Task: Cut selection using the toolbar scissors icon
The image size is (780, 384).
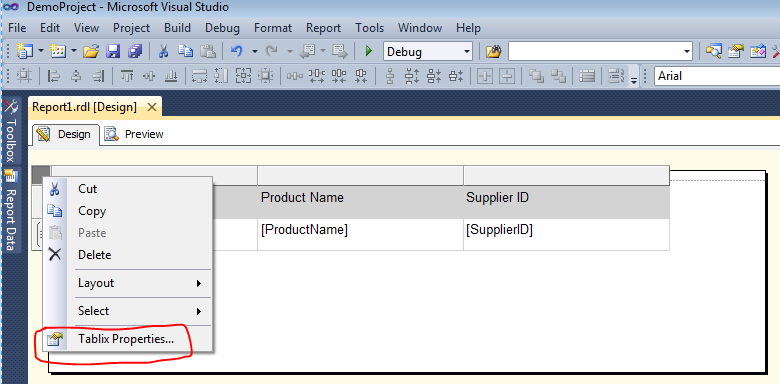Action: pos(163,51)
